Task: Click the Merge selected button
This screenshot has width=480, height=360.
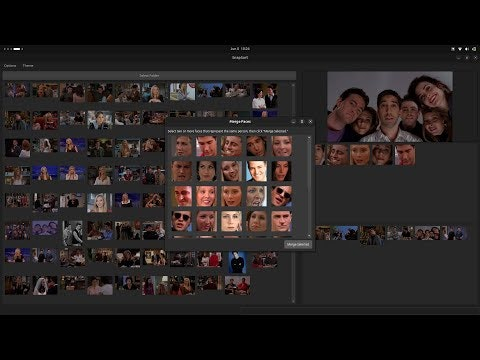Action: 298,244
